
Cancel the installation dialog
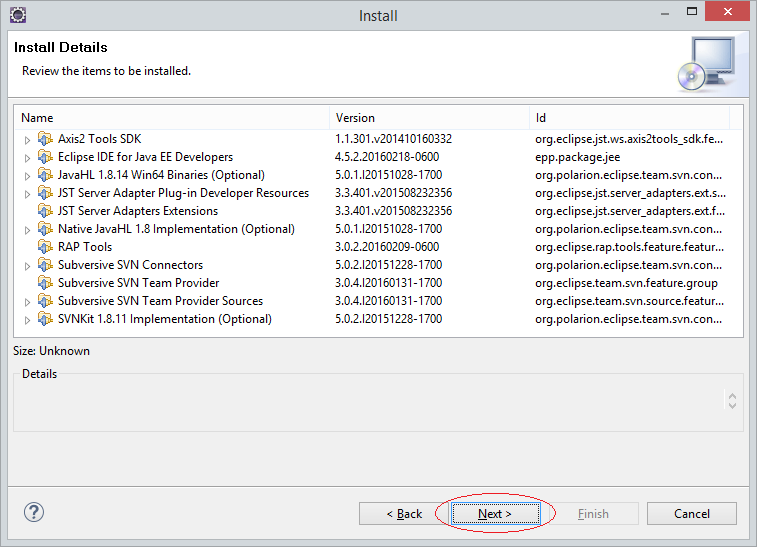[x=692, y=514]
